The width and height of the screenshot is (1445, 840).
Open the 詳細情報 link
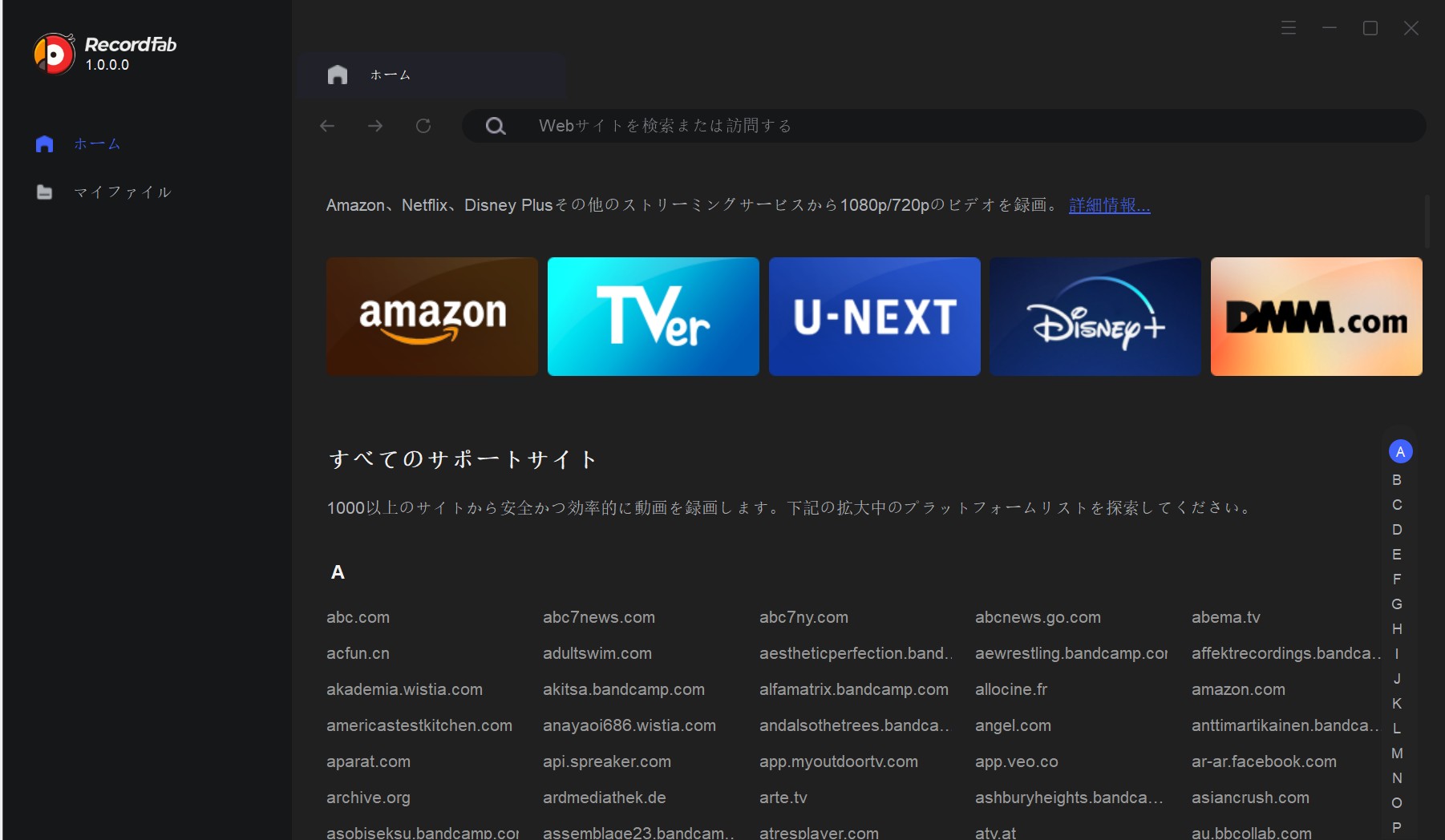pos(1110,205)
